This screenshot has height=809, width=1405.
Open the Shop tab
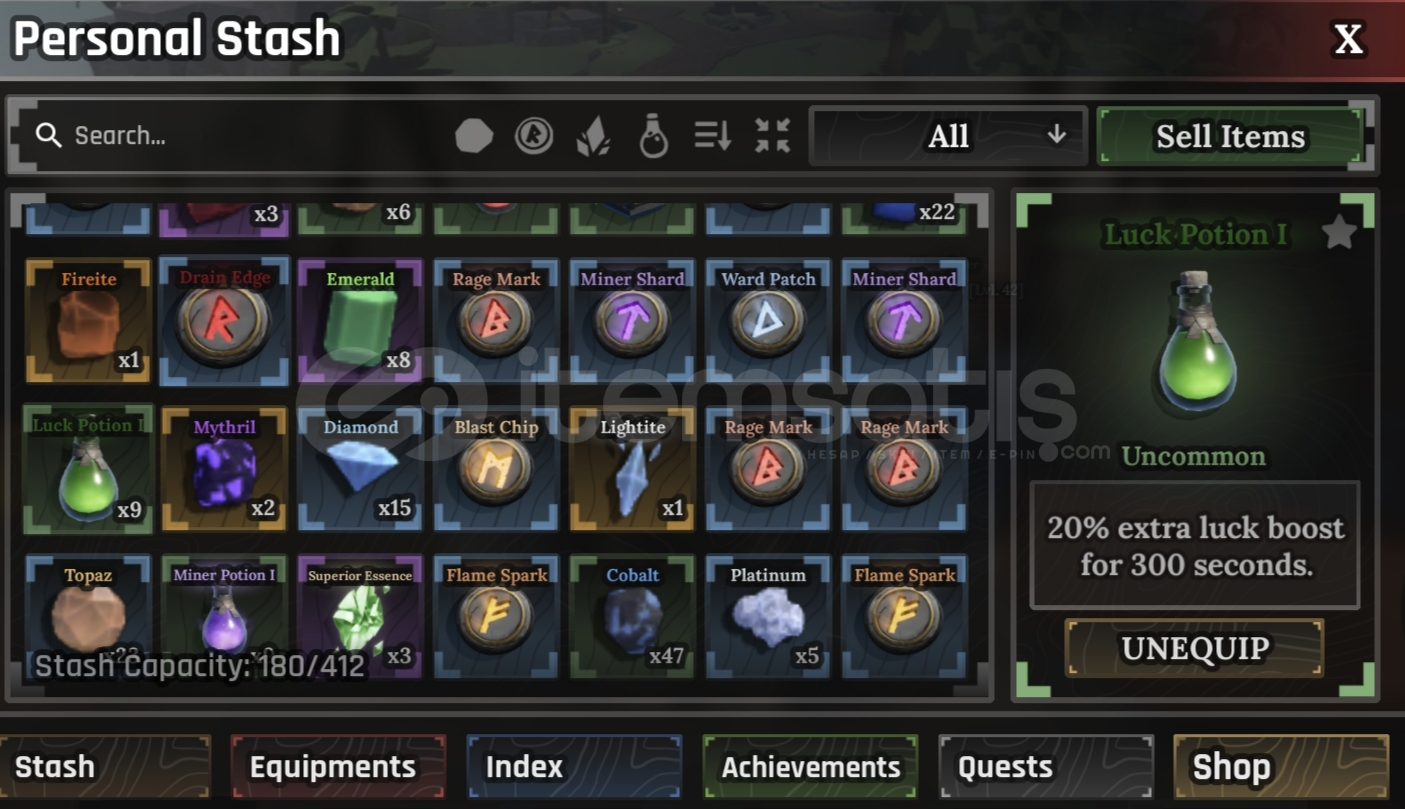(x=1282, y=767)
